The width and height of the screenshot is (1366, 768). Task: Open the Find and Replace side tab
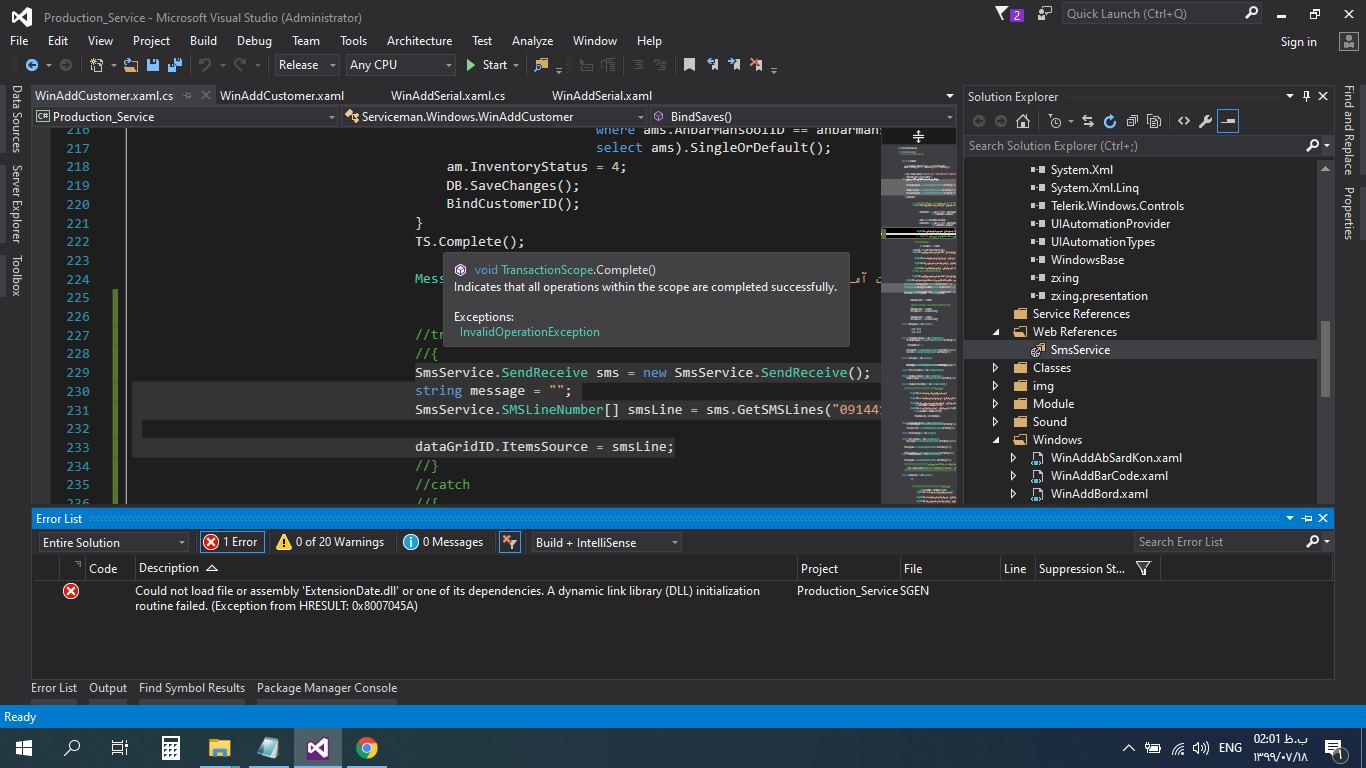[1348, 130]
